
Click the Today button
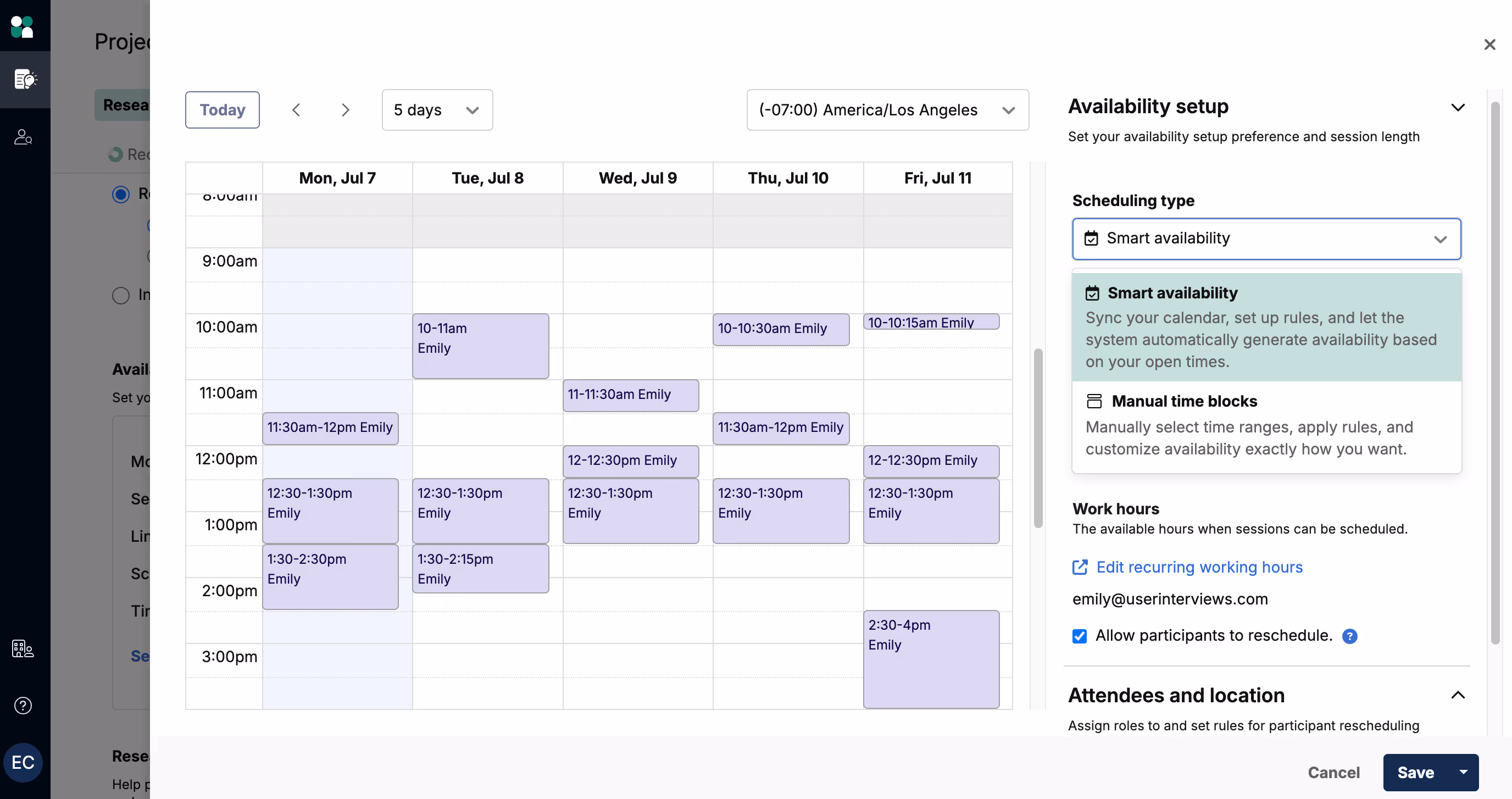[222, 110]
